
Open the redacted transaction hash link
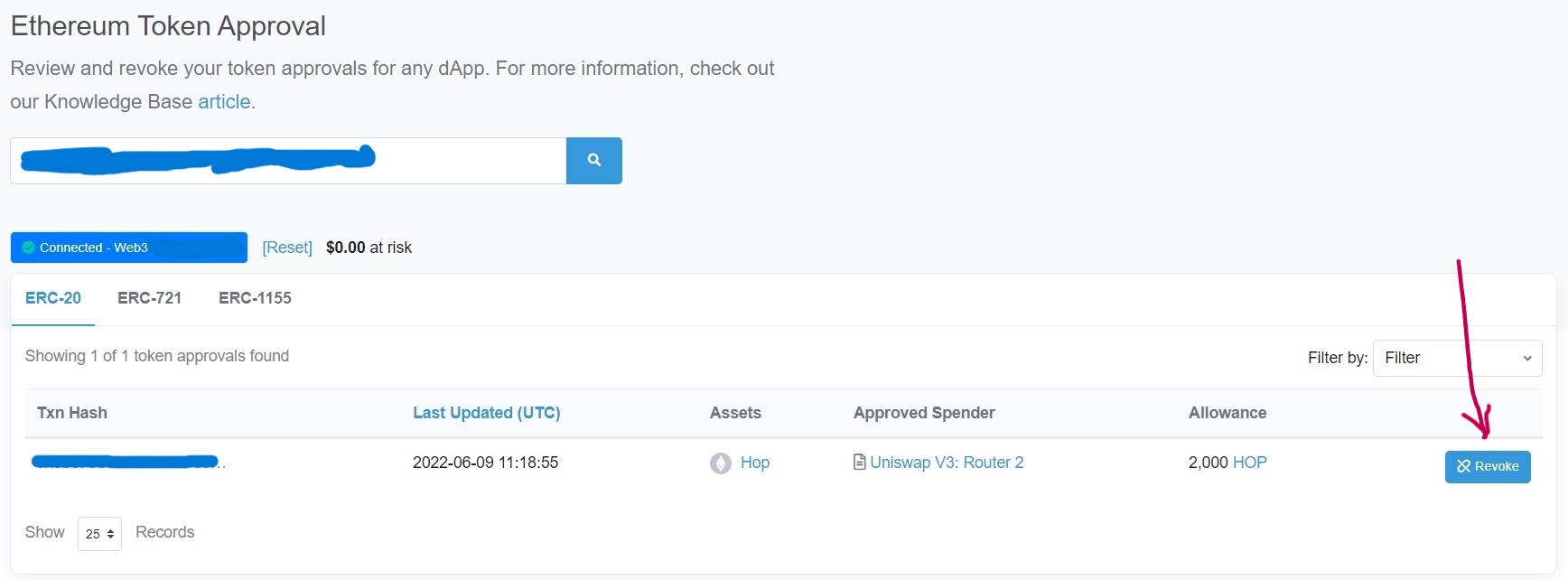click(126, 463)
